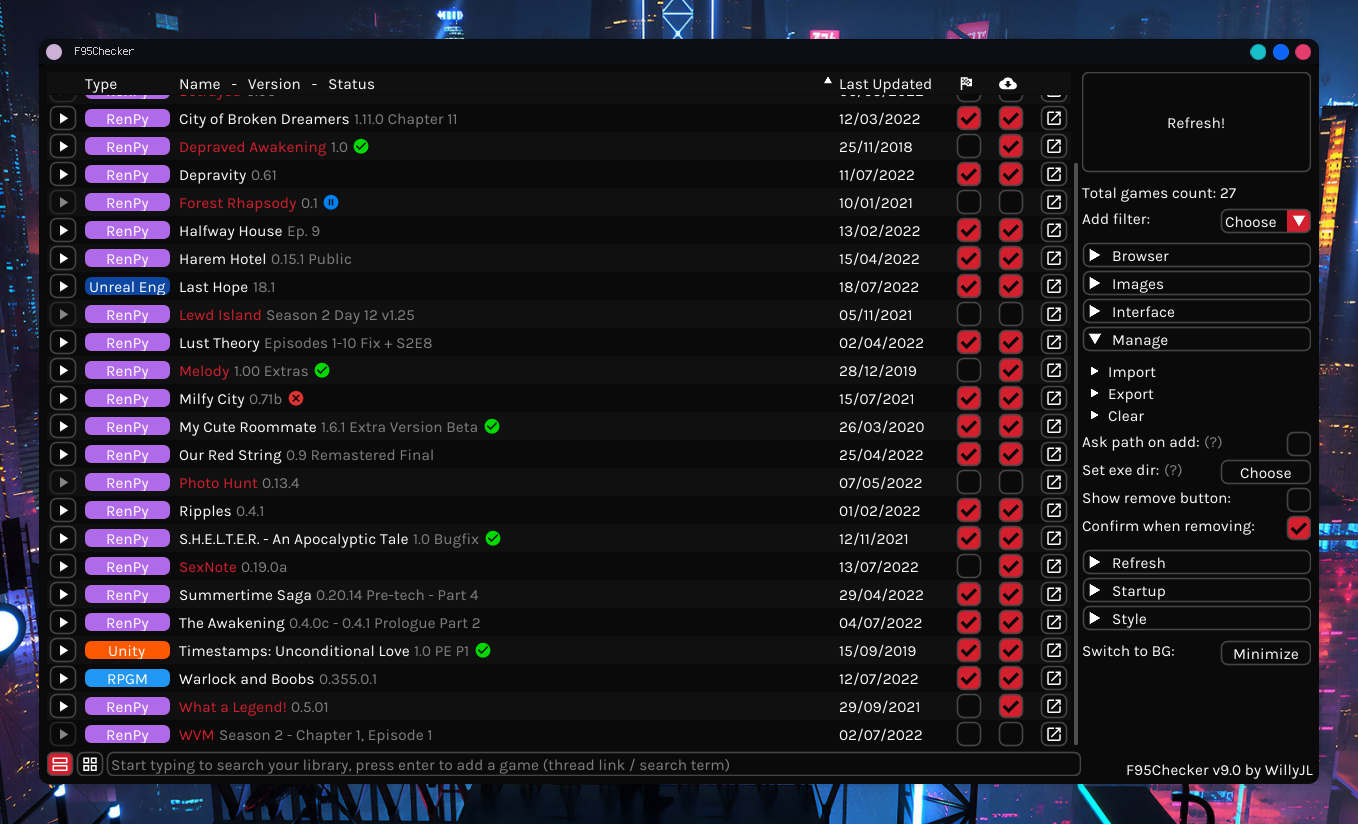Click play button for Depravity row

pos(63,175)
